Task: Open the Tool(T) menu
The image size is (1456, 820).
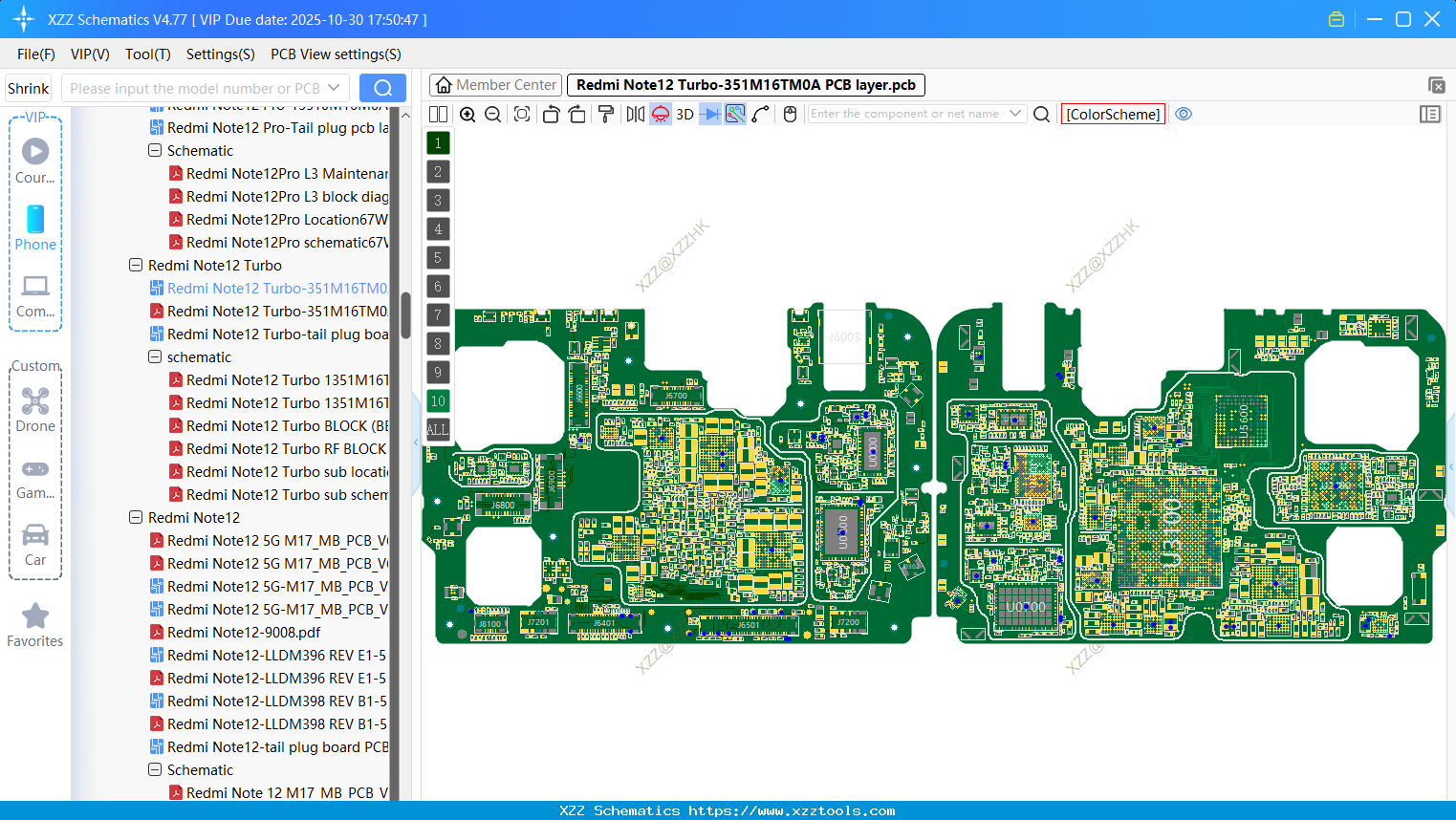Action: pos(147,54)
